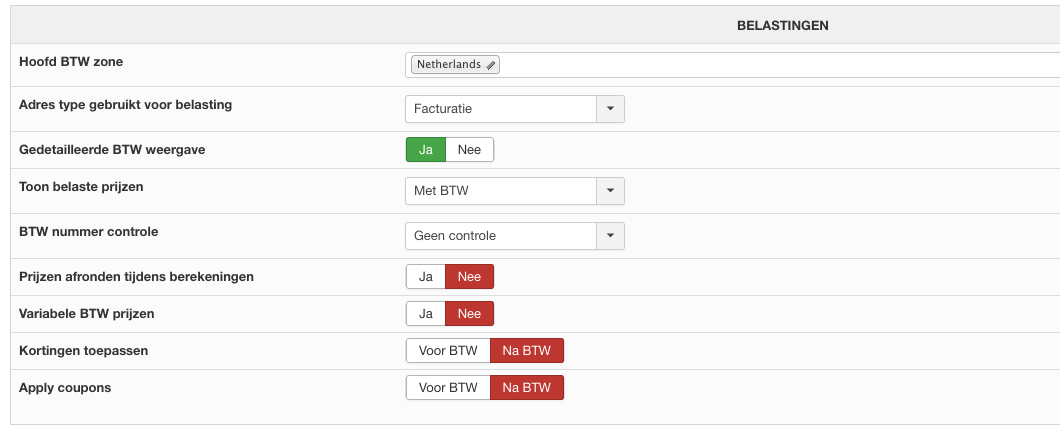
Task: Set Gedetailleerde BTW weergave to Ja
Action: [425, 150]
